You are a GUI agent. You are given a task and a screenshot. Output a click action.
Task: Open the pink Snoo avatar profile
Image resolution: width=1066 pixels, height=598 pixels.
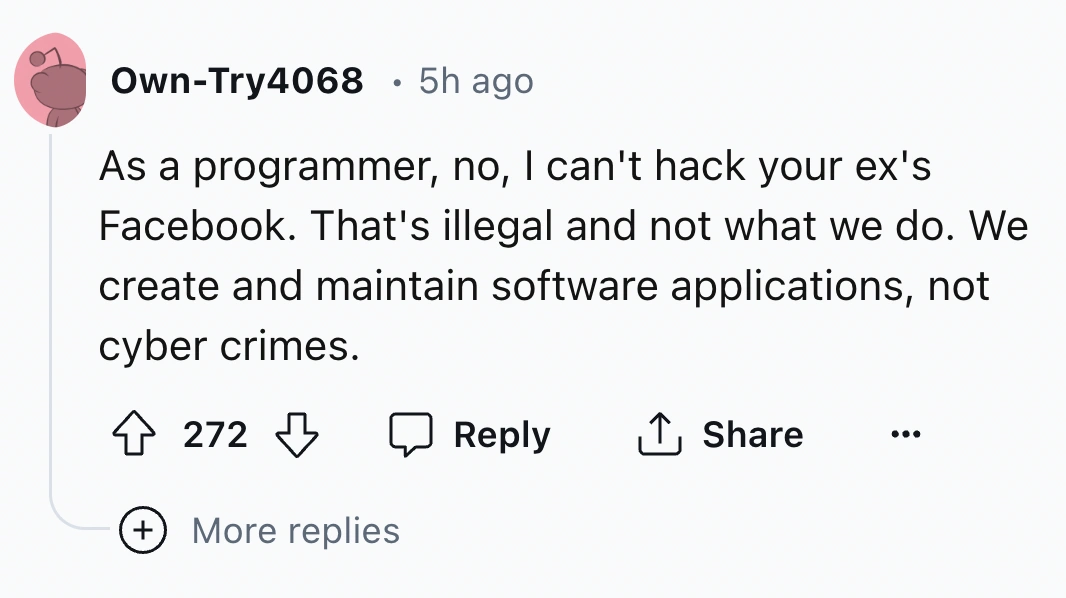(x=50, y=80)
